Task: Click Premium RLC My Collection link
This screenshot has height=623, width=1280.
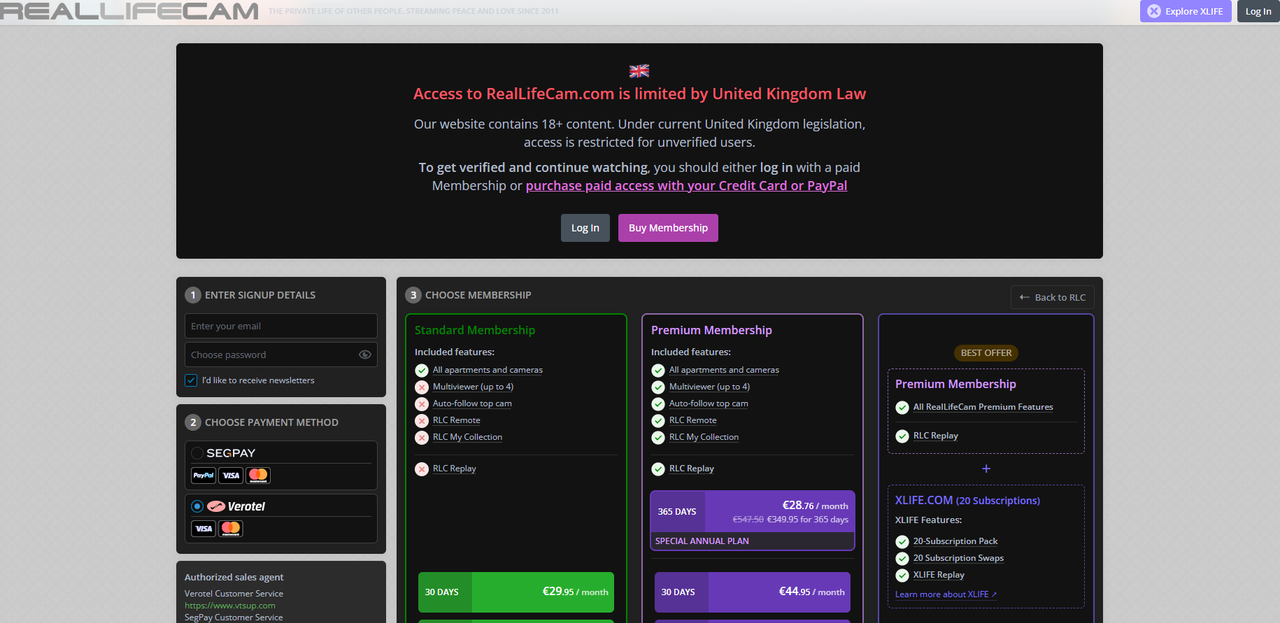Action: (x=704, y=437)
